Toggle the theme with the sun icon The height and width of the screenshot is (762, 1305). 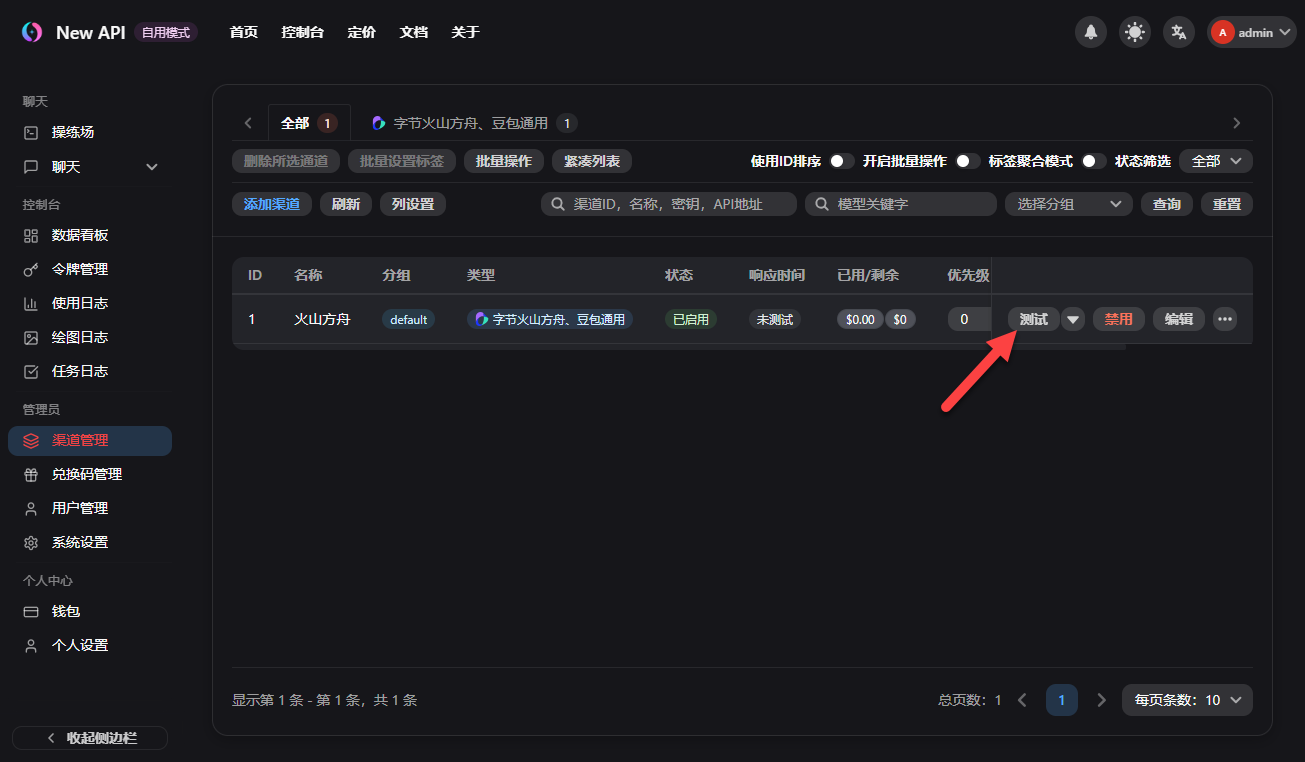[x=1134, y=31]
